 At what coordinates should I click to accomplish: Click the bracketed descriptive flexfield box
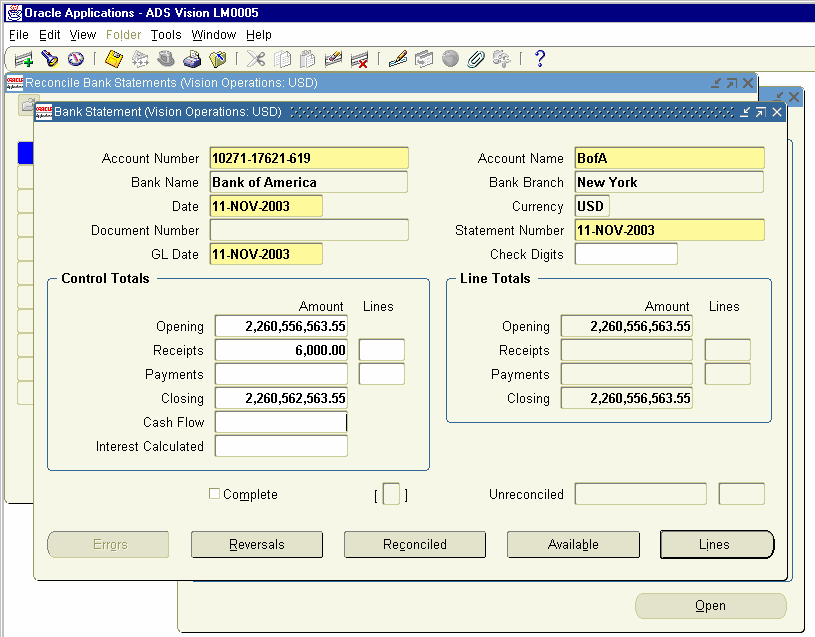(391, 494)
